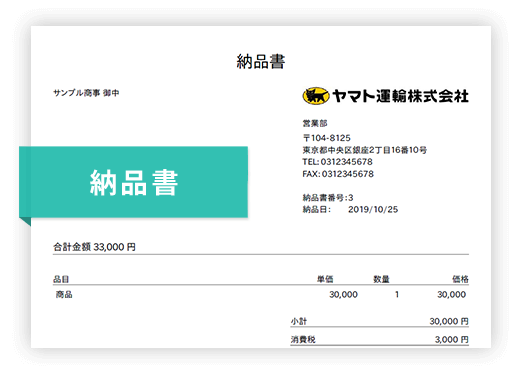Click the 納品日 label
The image size is (512, 377).
316,210
